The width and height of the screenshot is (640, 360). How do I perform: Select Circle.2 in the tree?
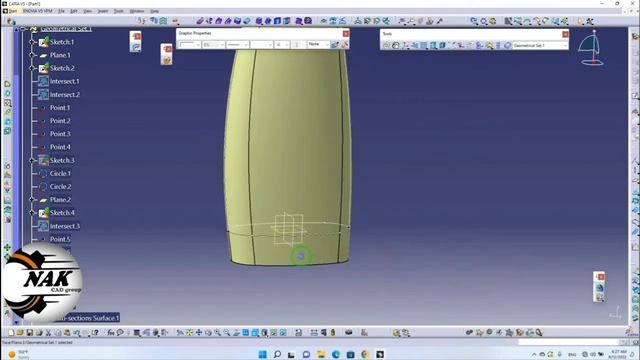(60, 187)
